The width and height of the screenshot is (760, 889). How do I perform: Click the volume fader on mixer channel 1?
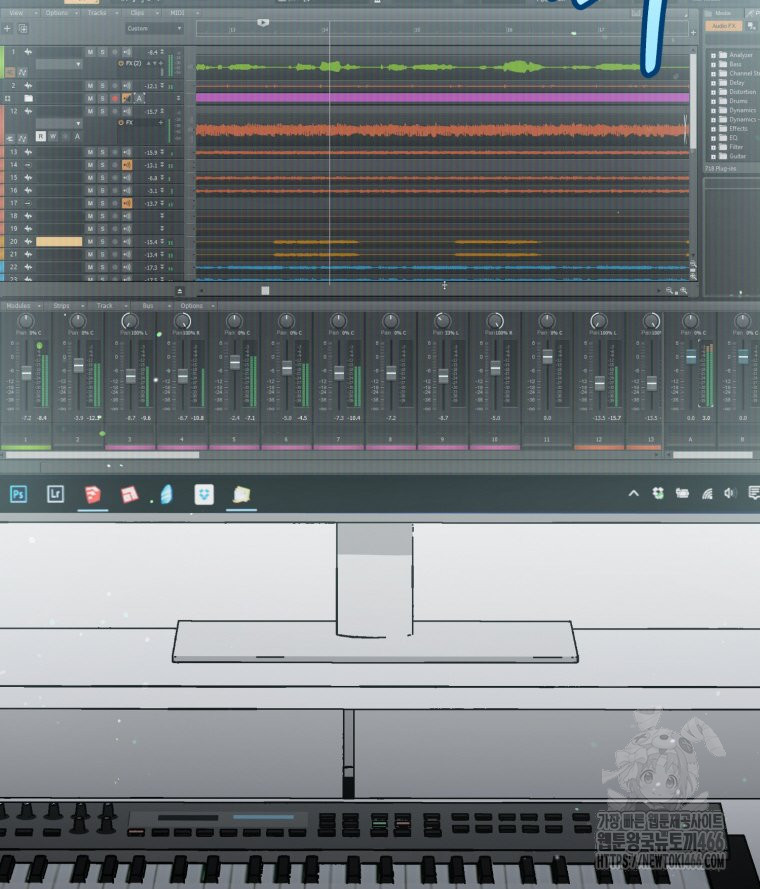(27, 372)
